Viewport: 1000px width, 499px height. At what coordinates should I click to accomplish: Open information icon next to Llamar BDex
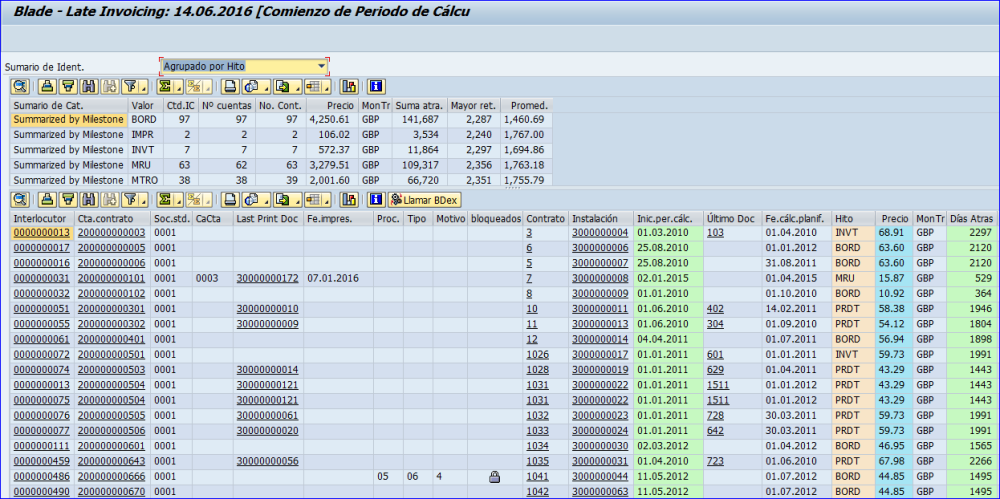coord(376,200)
